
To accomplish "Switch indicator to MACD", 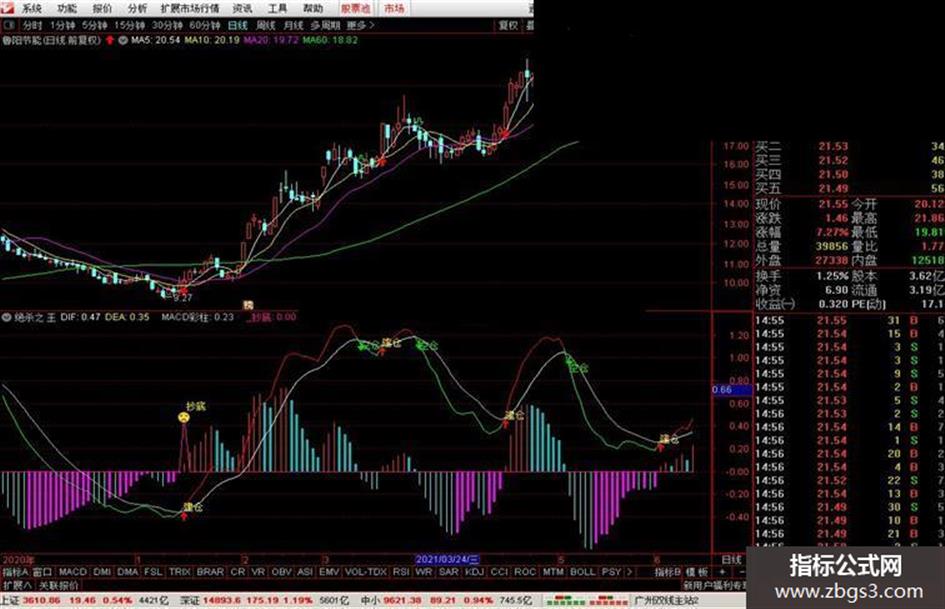I will click(73, 572).
